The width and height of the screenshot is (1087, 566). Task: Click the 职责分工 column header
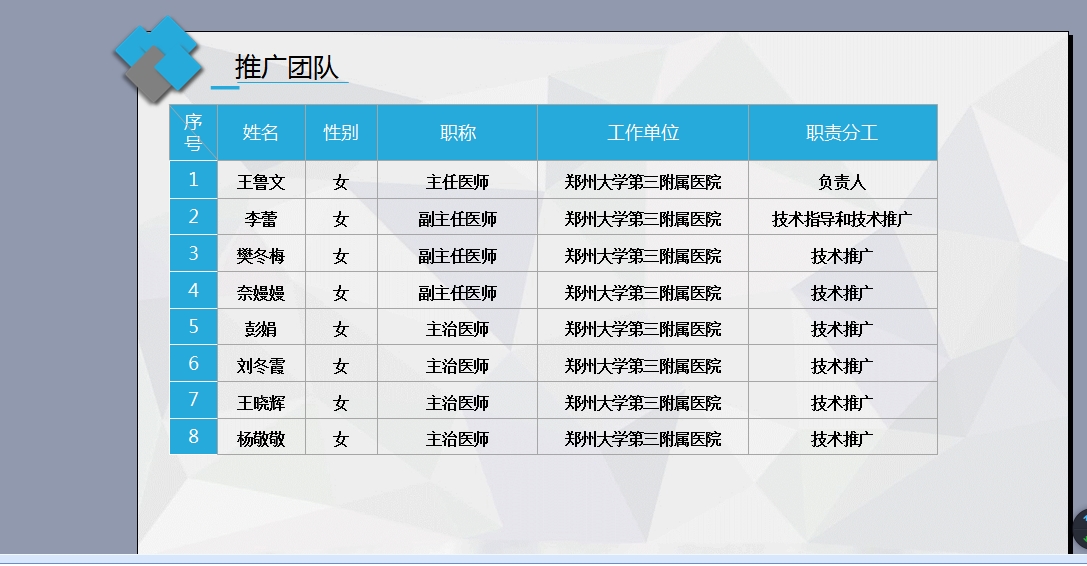[x=842, y=132]
